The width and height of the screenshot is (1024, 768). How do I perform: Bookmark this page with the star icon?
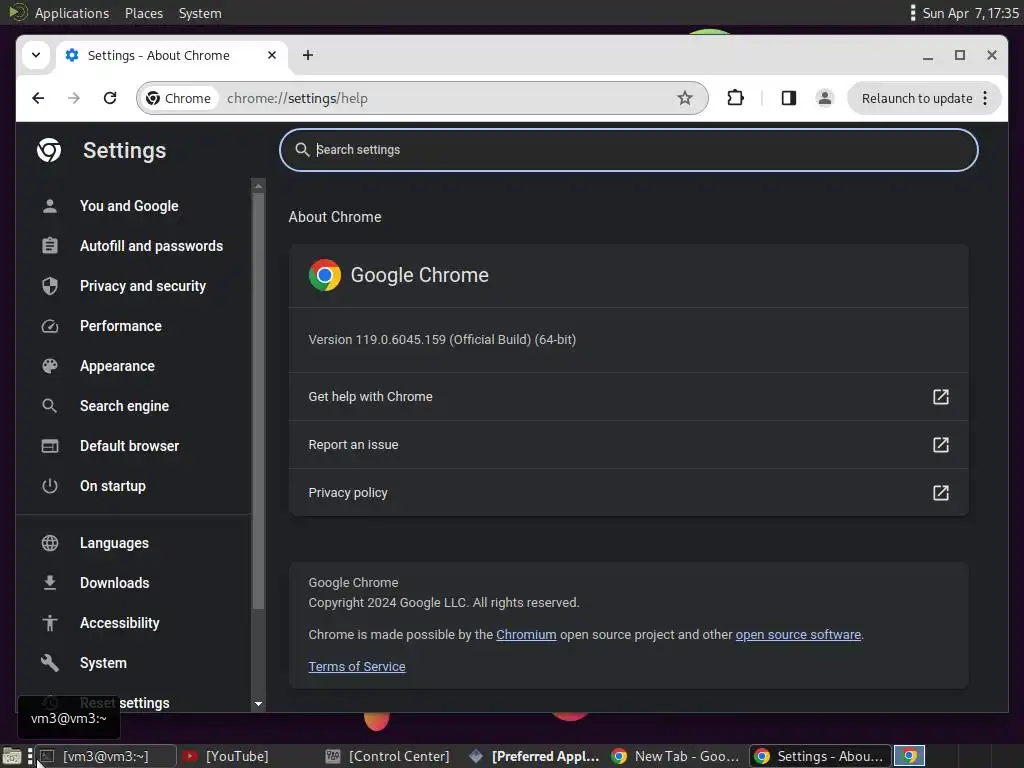684,98
